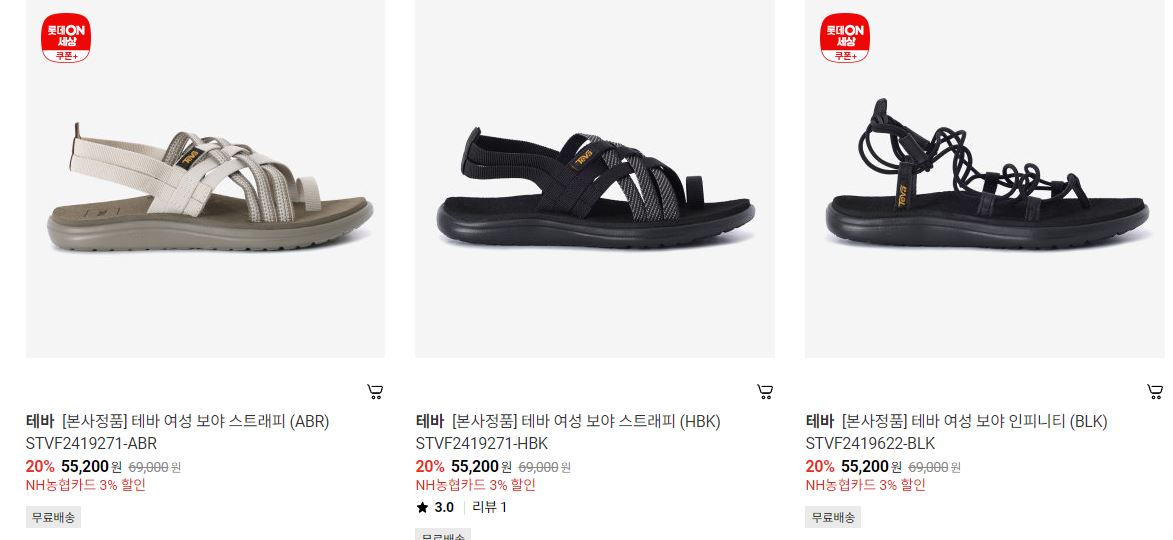1173x540 pixels.
Task: Click the 리뷰 1 review count
Action: (x=489, y=508)
